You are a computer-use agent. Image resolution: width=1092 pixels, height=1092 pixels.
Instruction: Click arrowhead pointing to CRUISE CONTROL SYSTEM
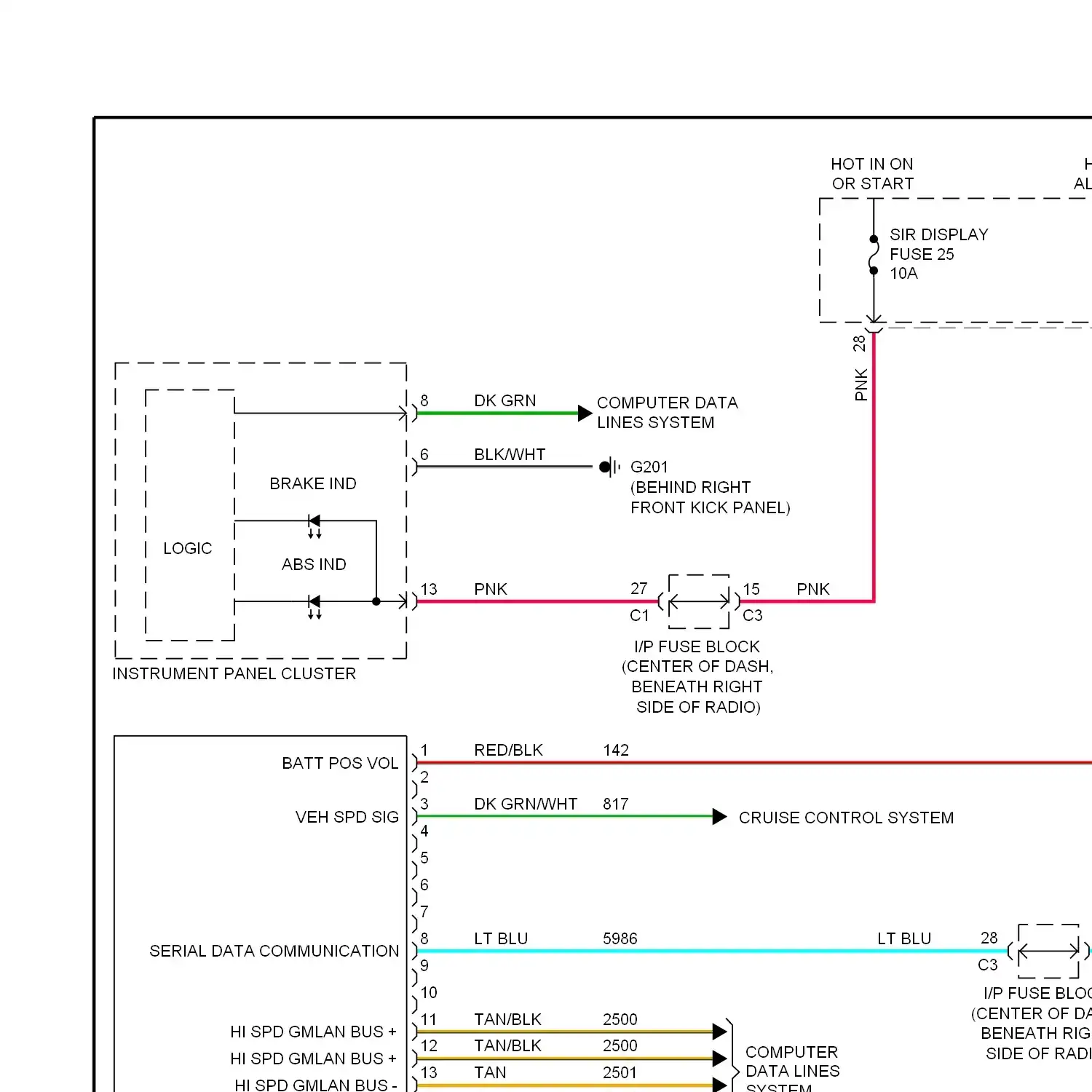719,817
